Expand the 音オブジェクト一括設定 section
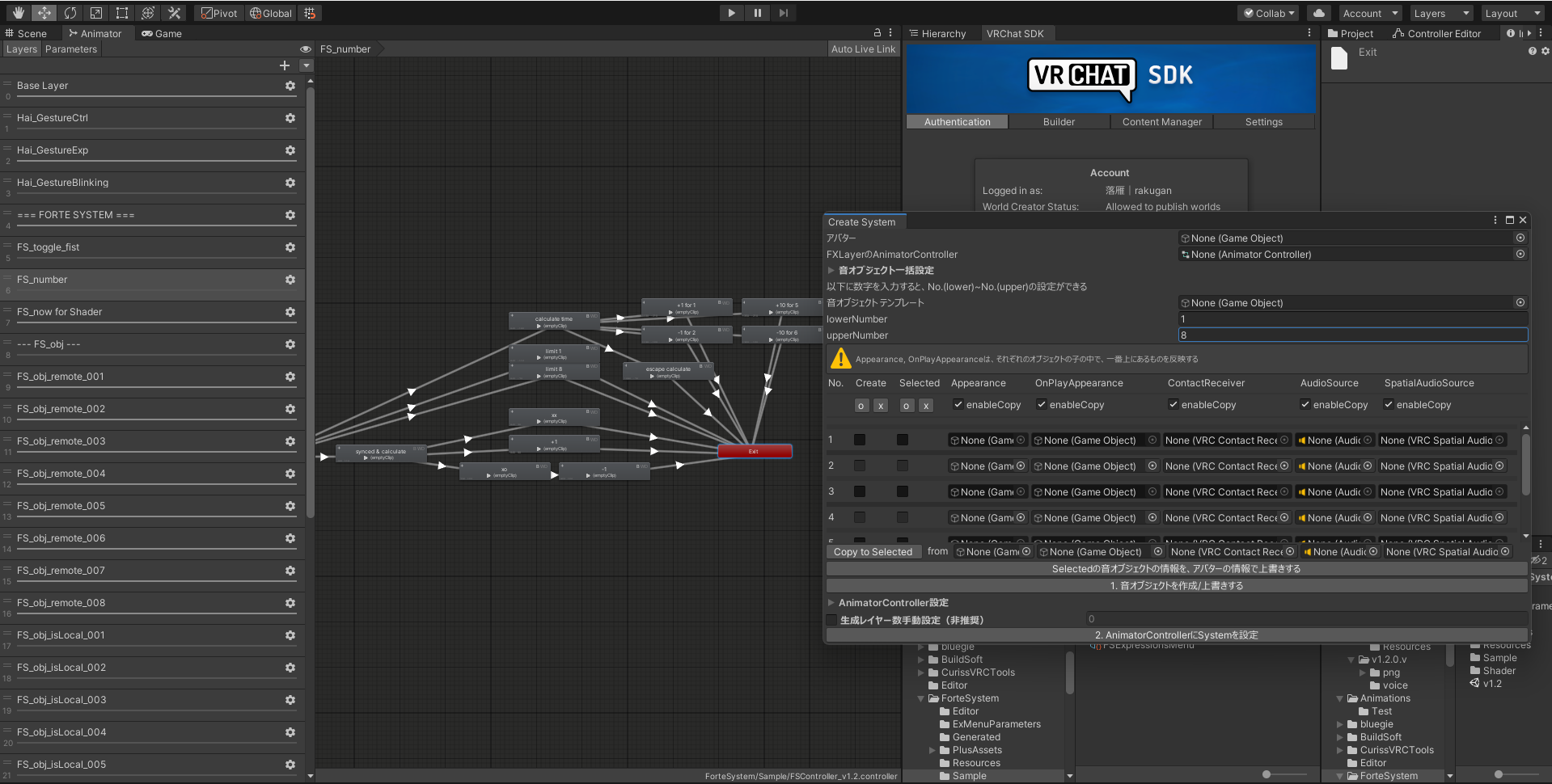1552x784 pixels. (x=831, y=270)
